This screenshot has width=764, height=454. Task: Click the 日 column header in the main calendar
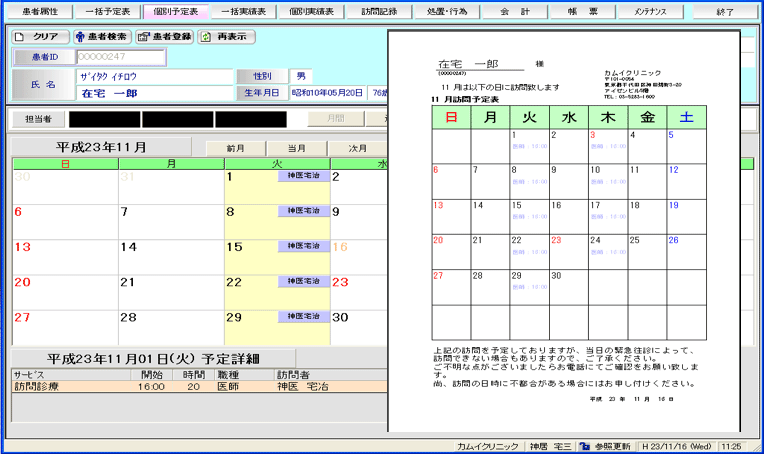click(x=65, y=164)
